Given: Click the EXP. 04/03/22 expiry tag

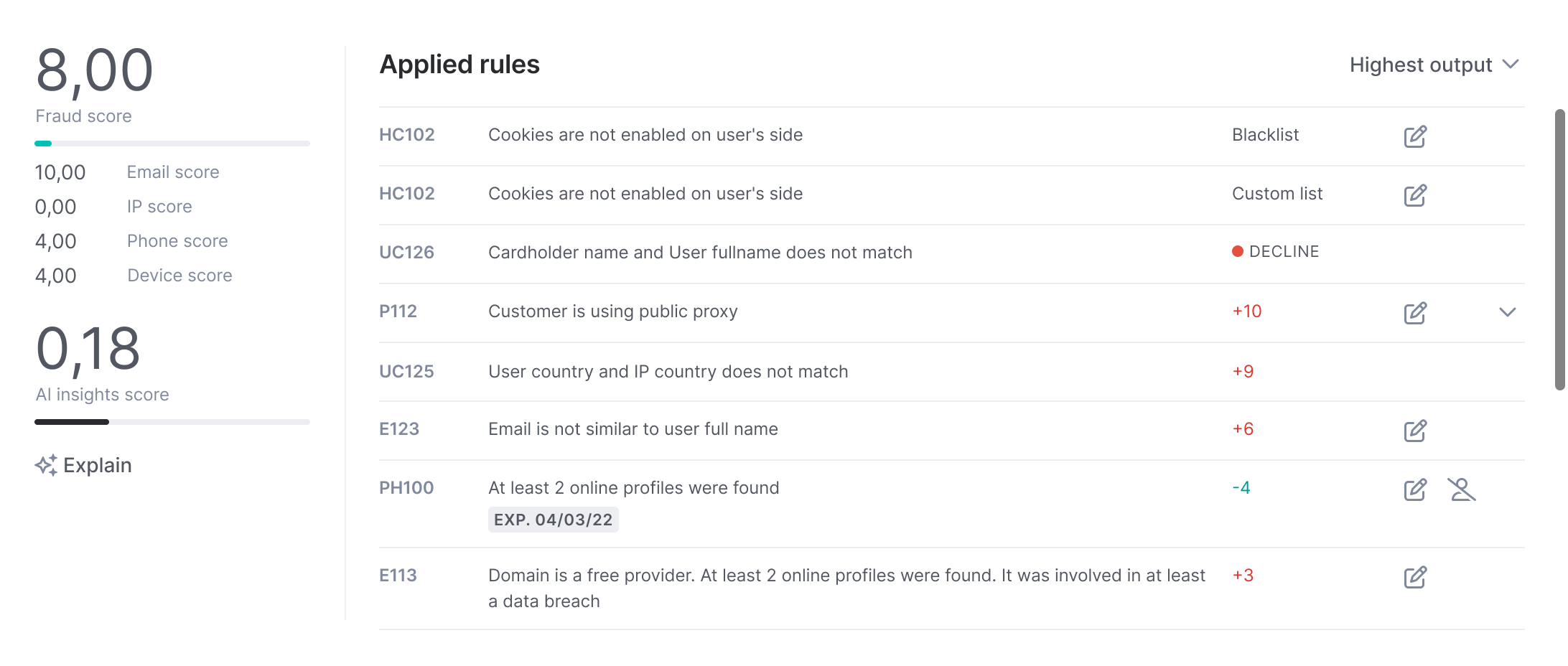Looking at the screenshot, I should (x=554, y=520).
